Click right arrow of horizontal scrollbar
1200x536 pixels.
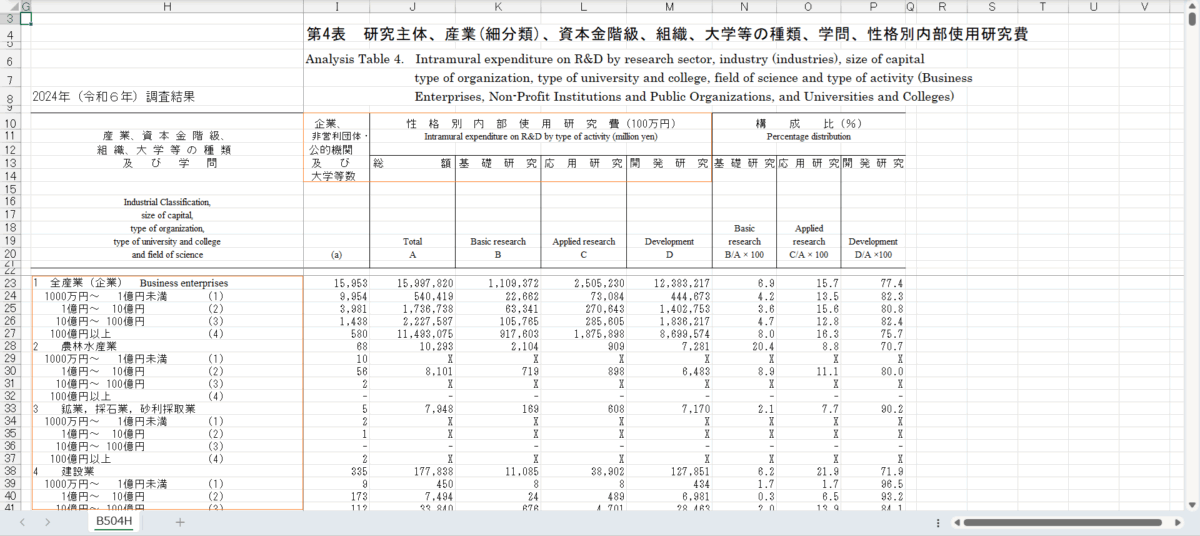pos(1190,522)
